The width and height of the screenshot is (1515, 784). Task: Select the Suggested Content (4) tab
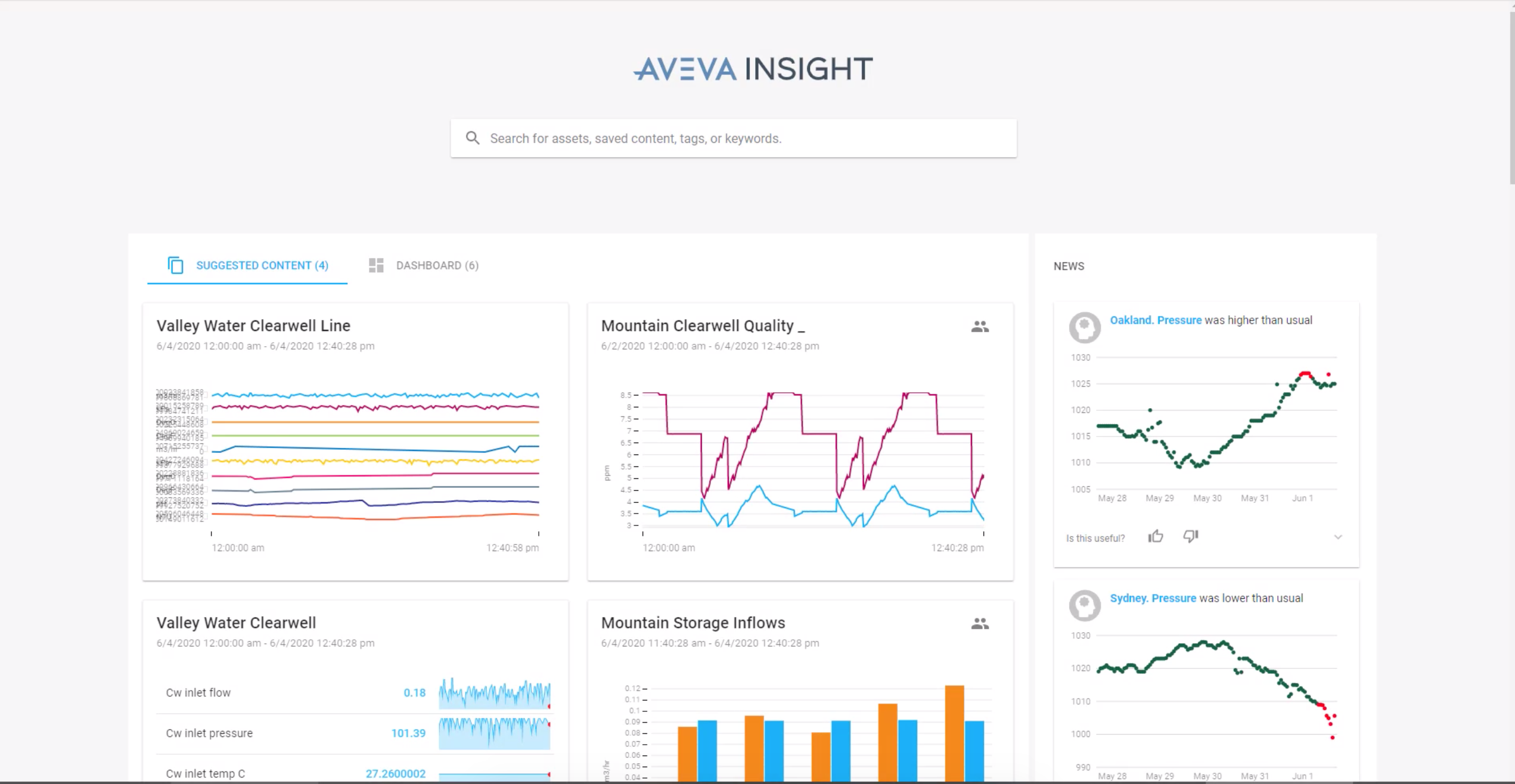[x=262, y=265]
